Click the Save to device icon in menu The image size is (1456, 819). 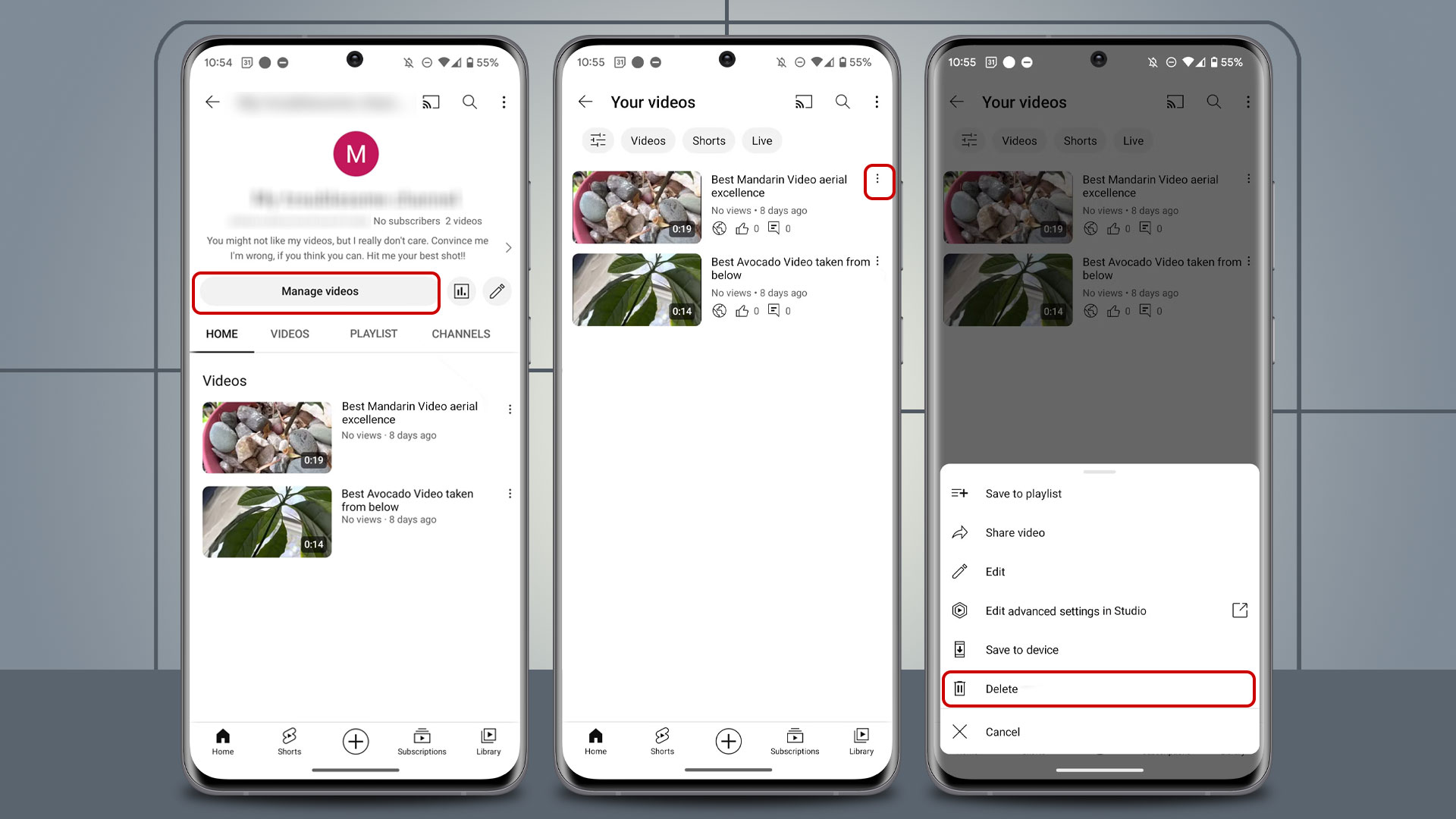tap(959, 649)
